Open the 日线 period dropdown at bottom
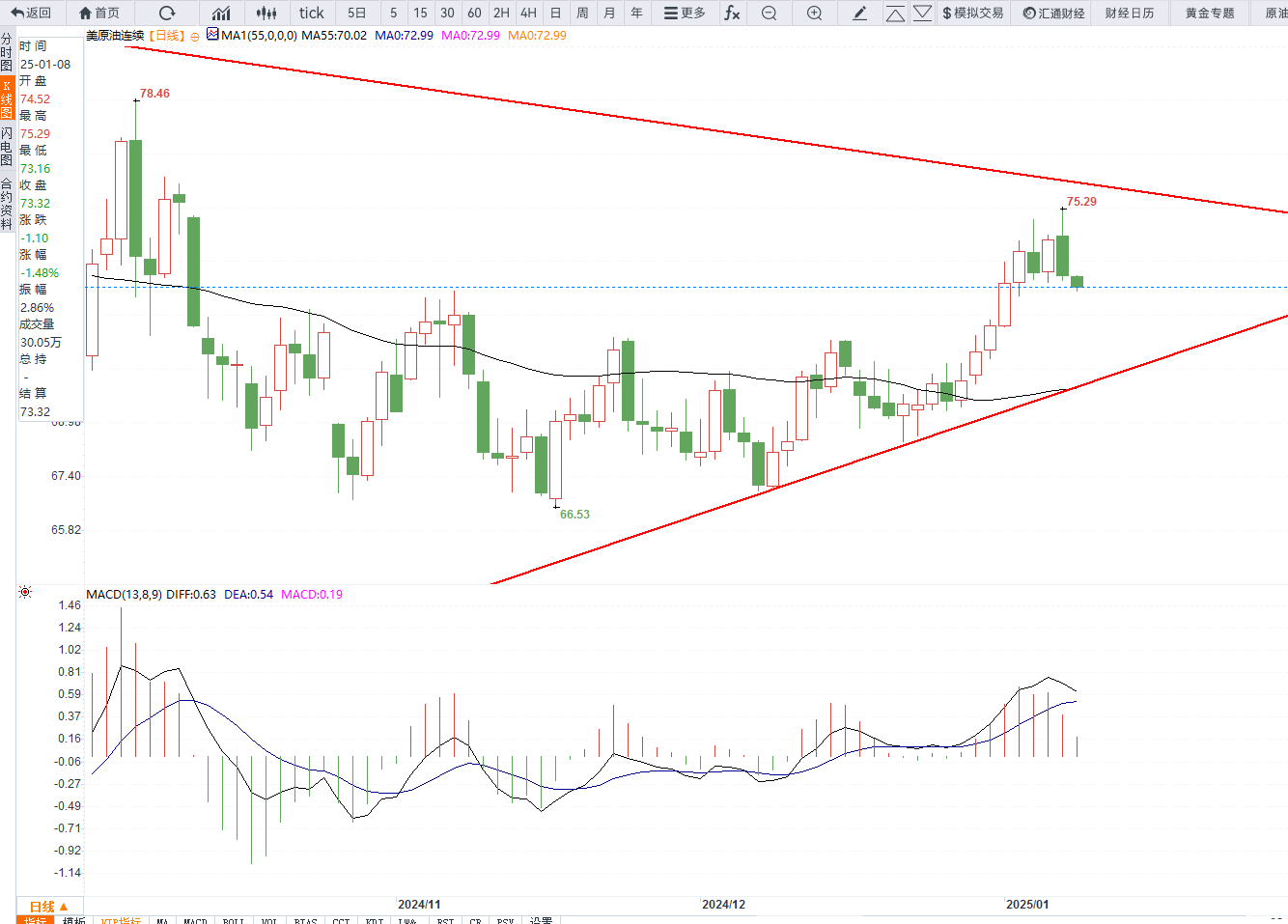Image resolution: width=1288 pixels, height=924 pixels. click(48, 907)
